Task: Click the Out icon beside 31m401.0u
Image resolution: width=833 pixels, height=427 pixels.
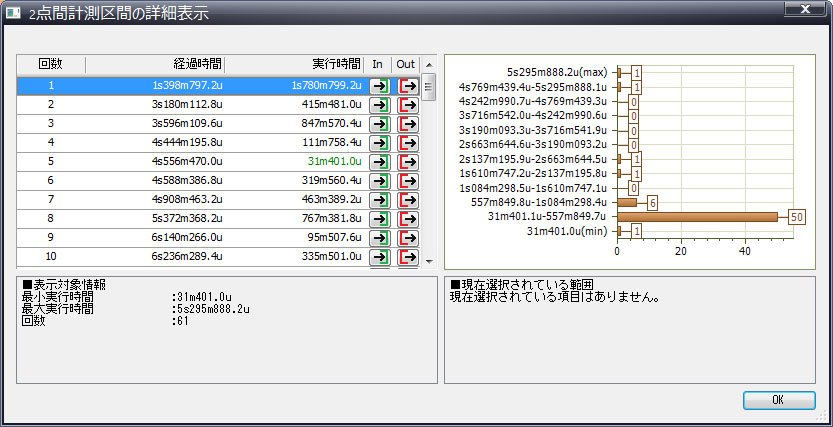Action: coord(408,162)
